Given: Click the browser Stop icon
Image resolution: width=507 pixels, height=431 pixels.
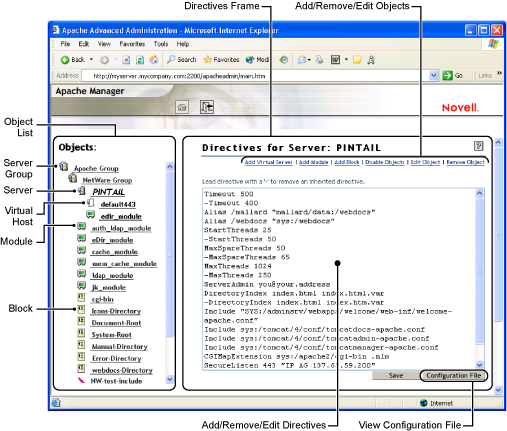Looking at the screenshot, I should [126, 60].
